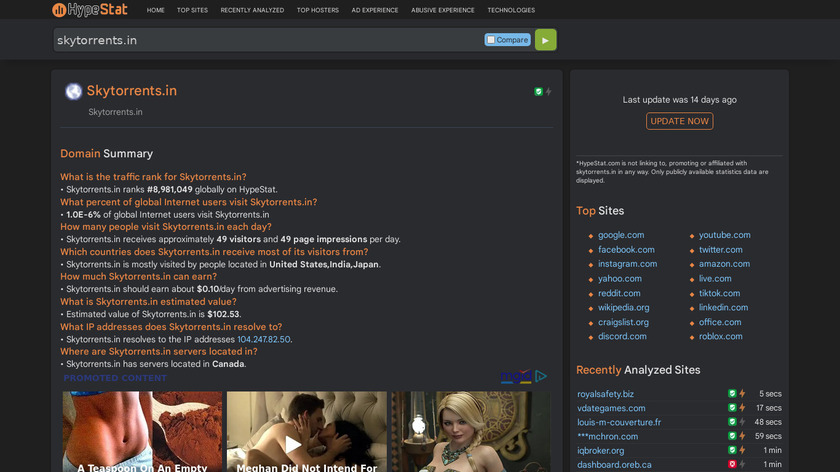Open wikipedia.org in Top Sites list
This screenshot has height=472, width=840.
tap(623, 308)
